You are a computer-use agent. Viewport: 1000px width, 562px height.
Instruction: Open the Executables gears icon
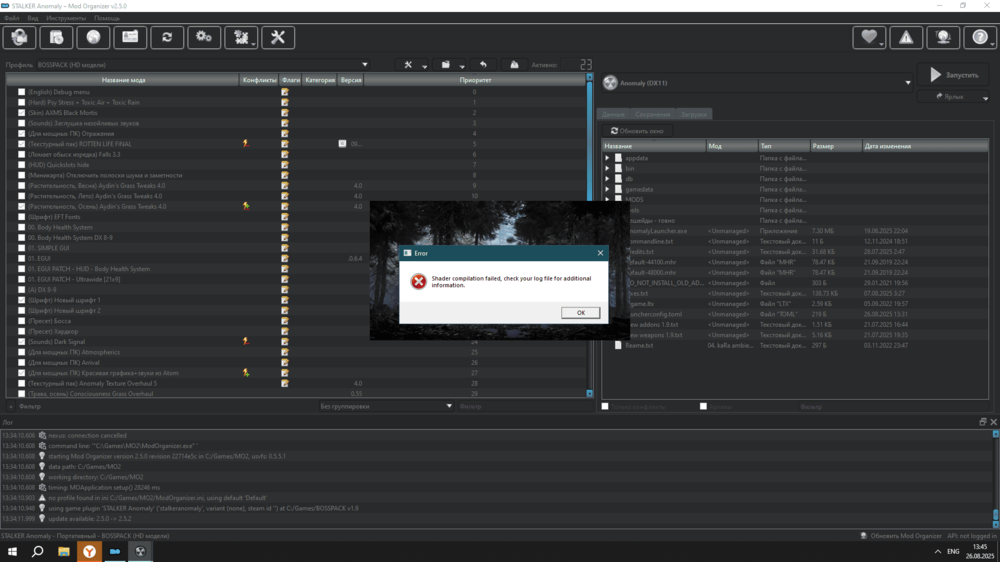[204, 38]
